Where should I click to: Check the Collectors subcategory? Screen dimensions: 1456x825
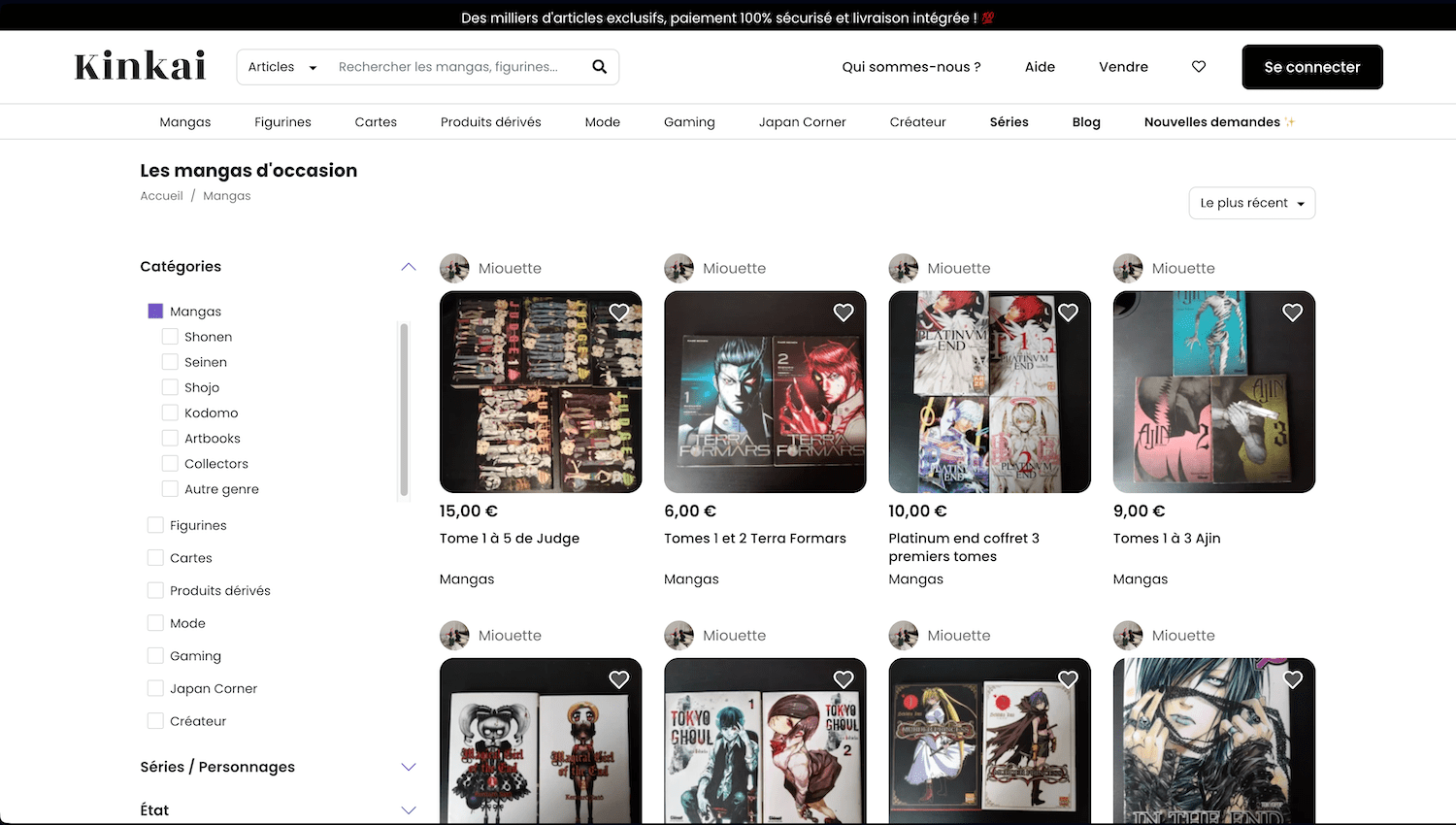[170, 464]
